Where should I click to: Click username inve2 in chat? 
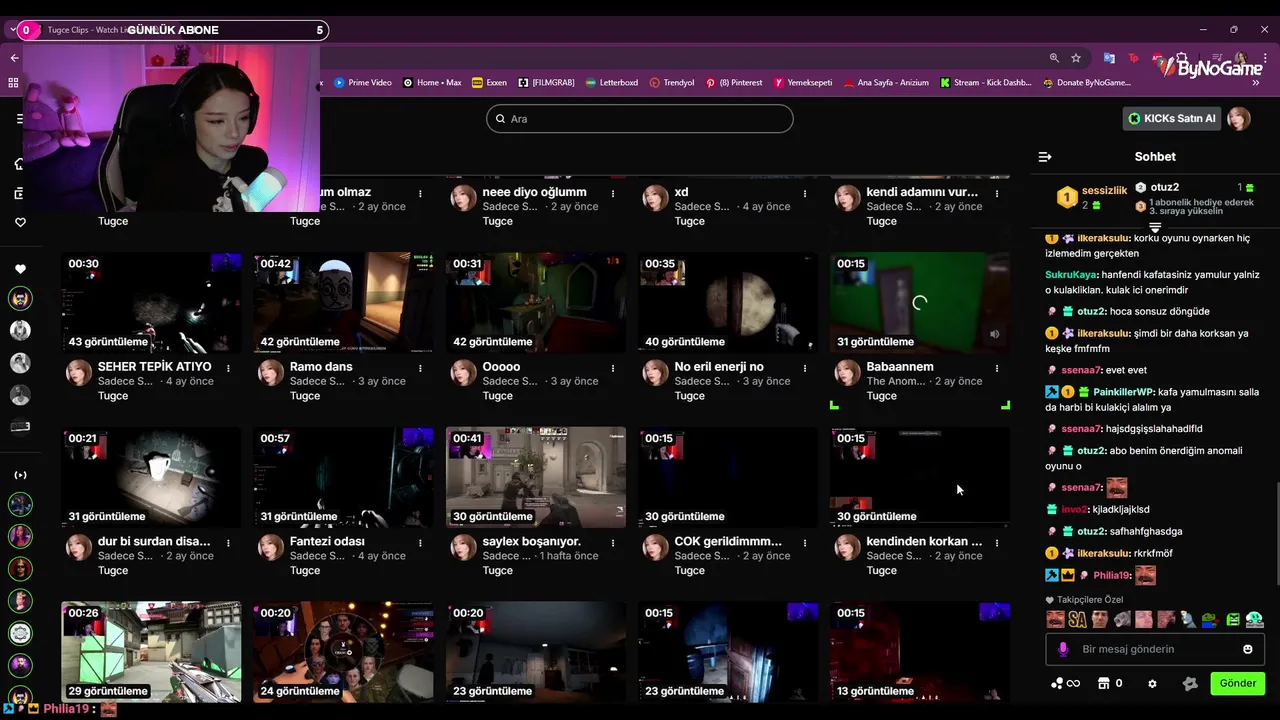pyautogui.click(x=1074, y=510)
